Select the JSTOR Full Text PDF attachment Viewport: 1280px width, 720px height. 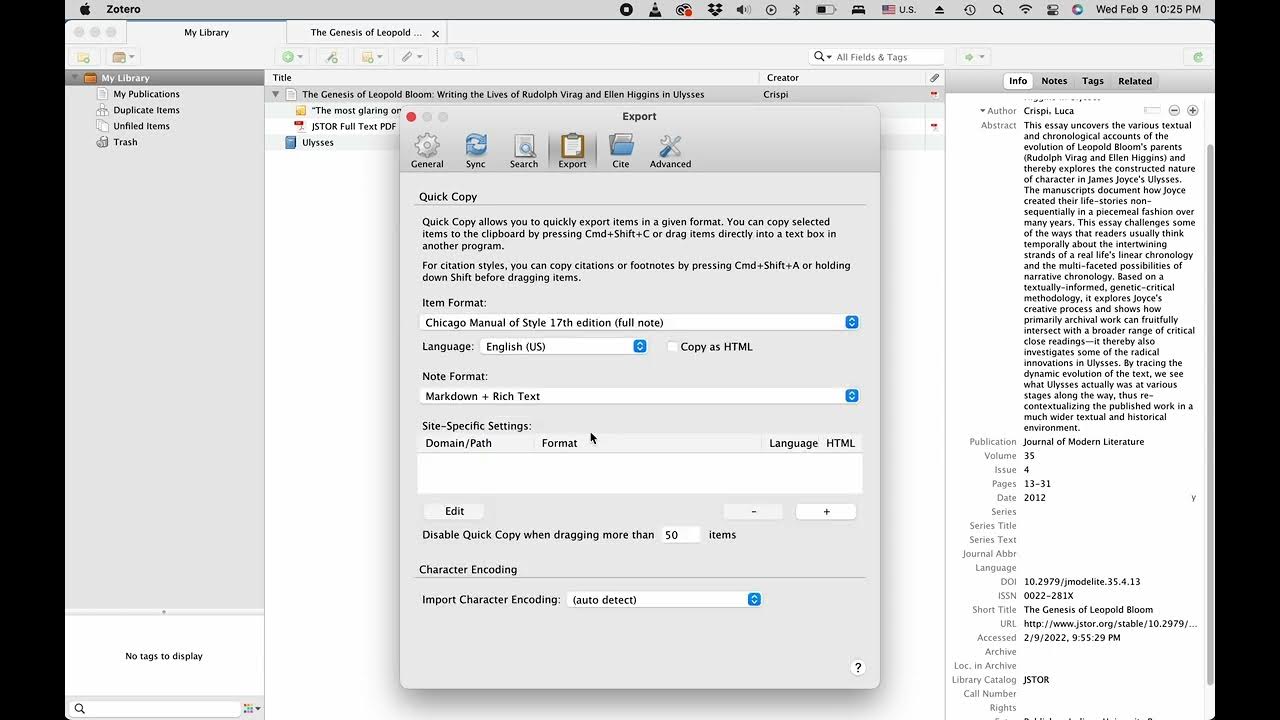(x=354, y=126)
